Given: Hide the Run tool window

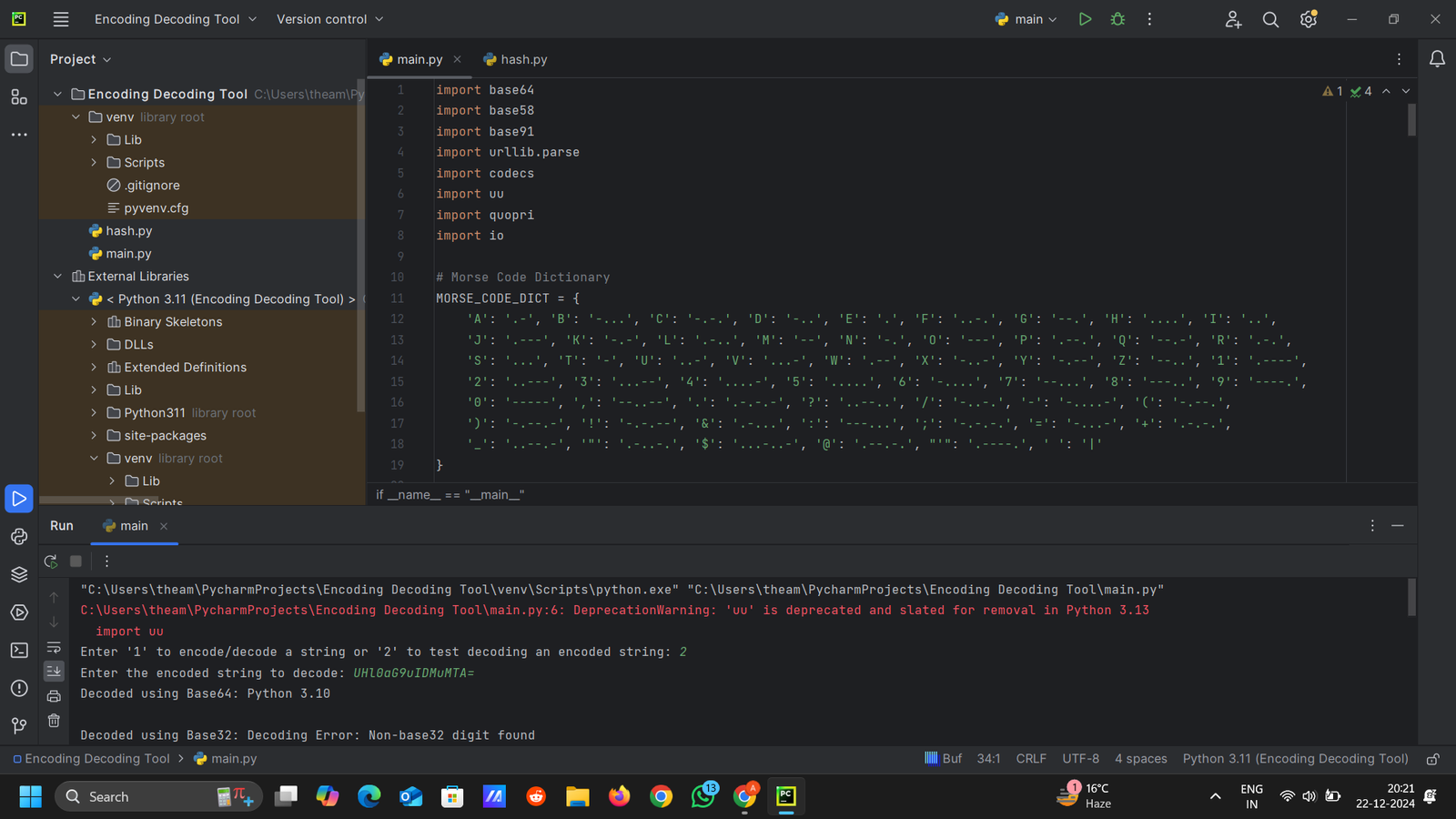Looking at the screenshot, I should 1398,526.
